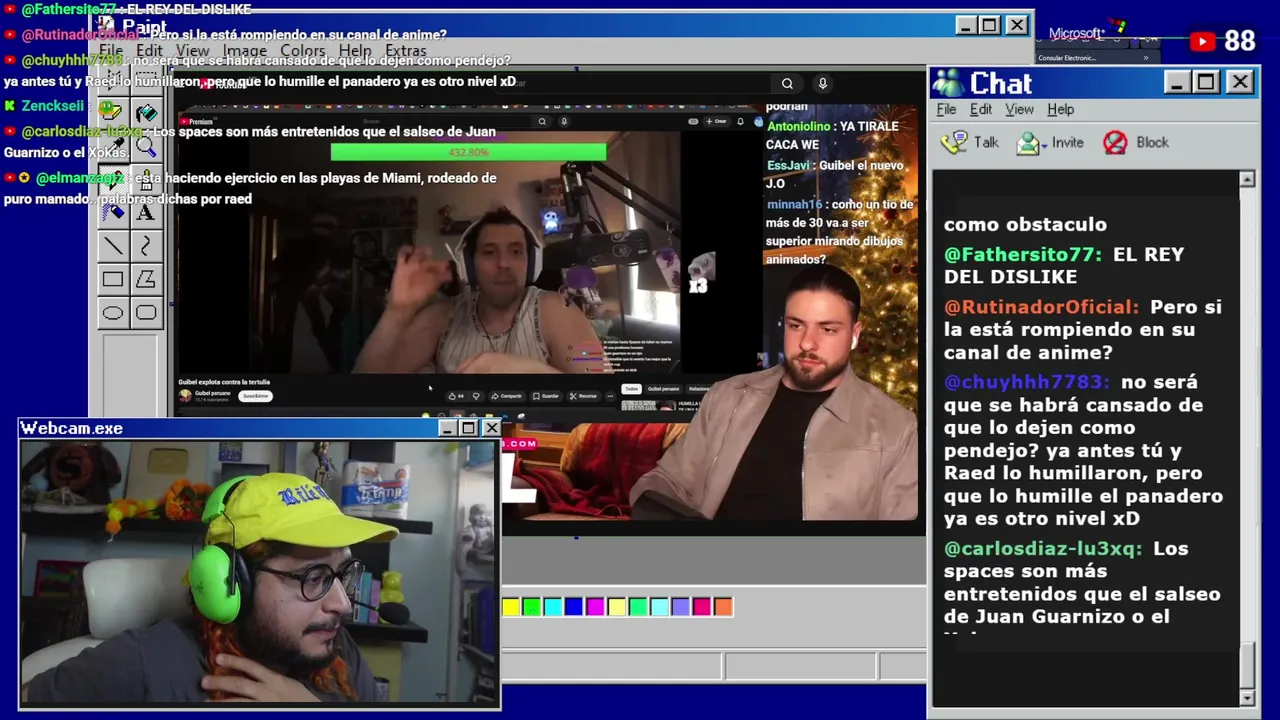Viewport: 1280px width, 720px height.
Task: Click the YouTube search magnifier icon in top bar
Action: point(787,84)
